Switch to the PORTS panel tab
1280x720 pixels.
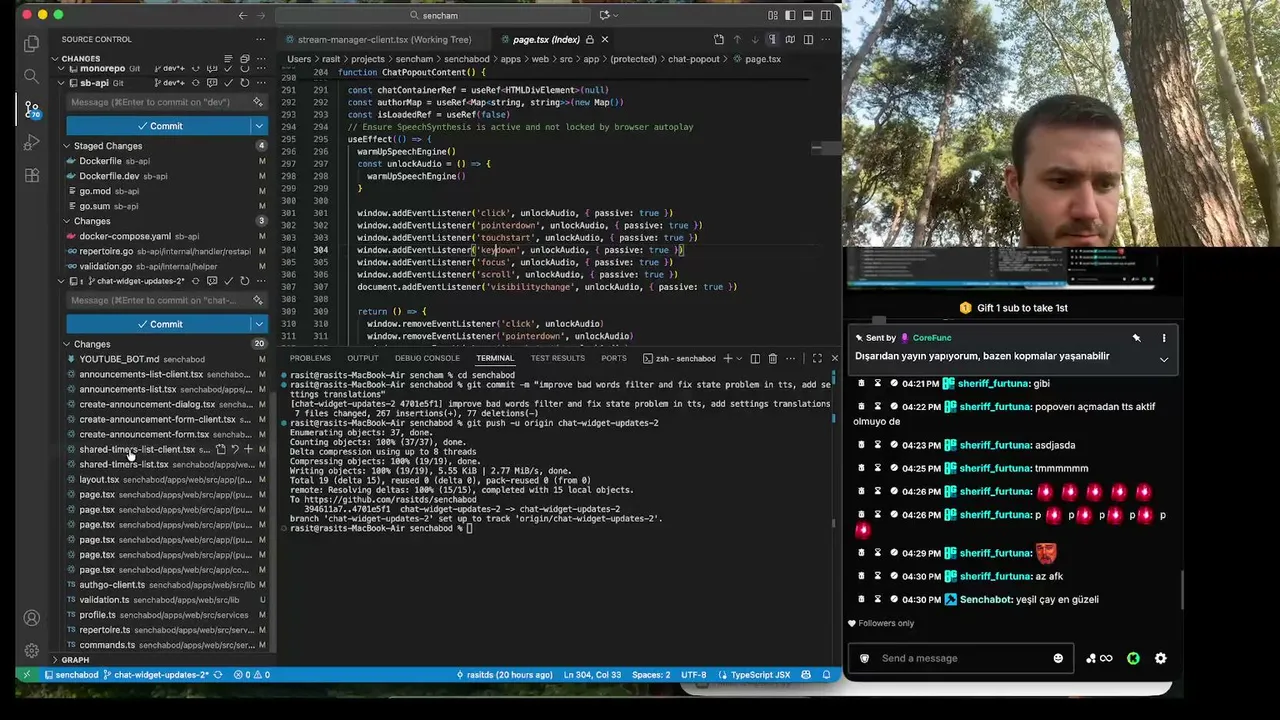[614, 358]
